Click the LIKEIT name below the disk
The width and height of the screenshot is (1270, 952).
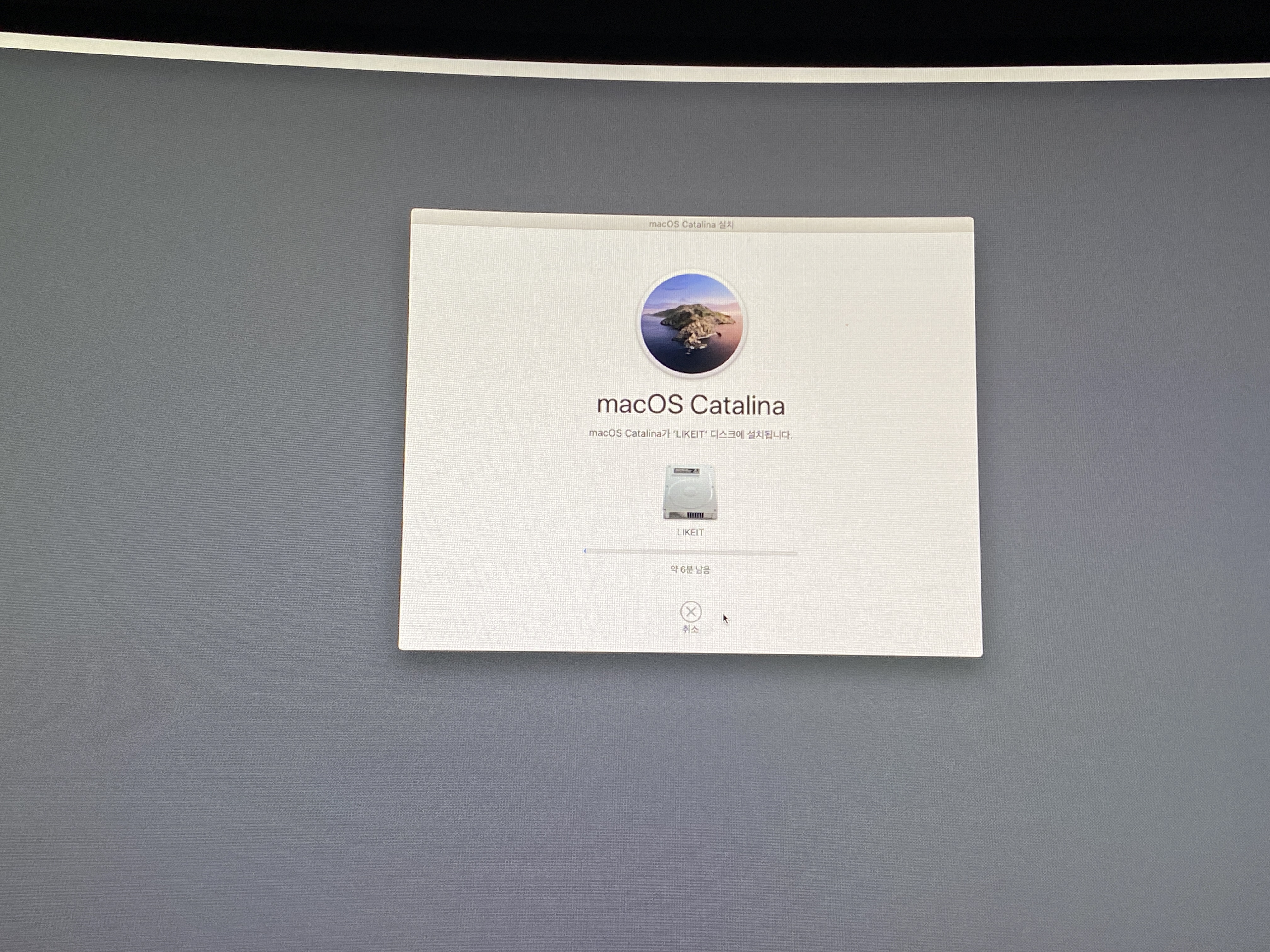690,533
